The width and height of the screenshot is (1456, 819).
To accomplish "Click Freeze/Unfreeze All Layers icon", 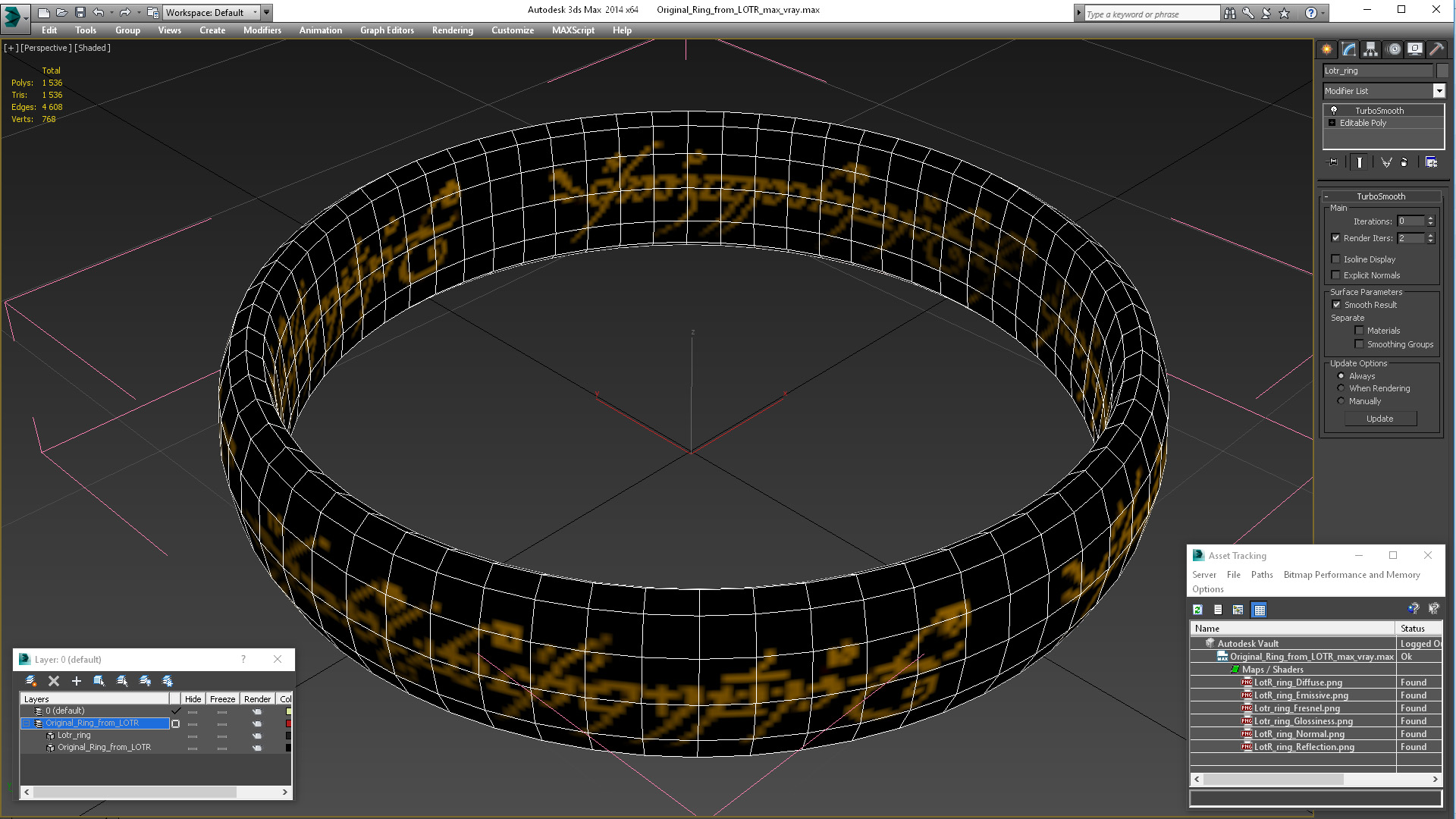I will tap(168, 681).
